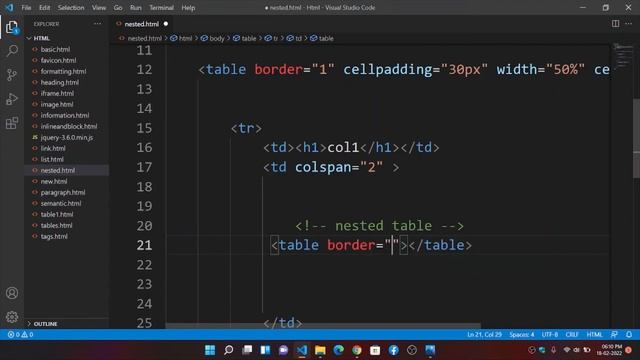Screen dimensions: 640x360
Task: Open the Selection menu
Action: pos(71,7)
